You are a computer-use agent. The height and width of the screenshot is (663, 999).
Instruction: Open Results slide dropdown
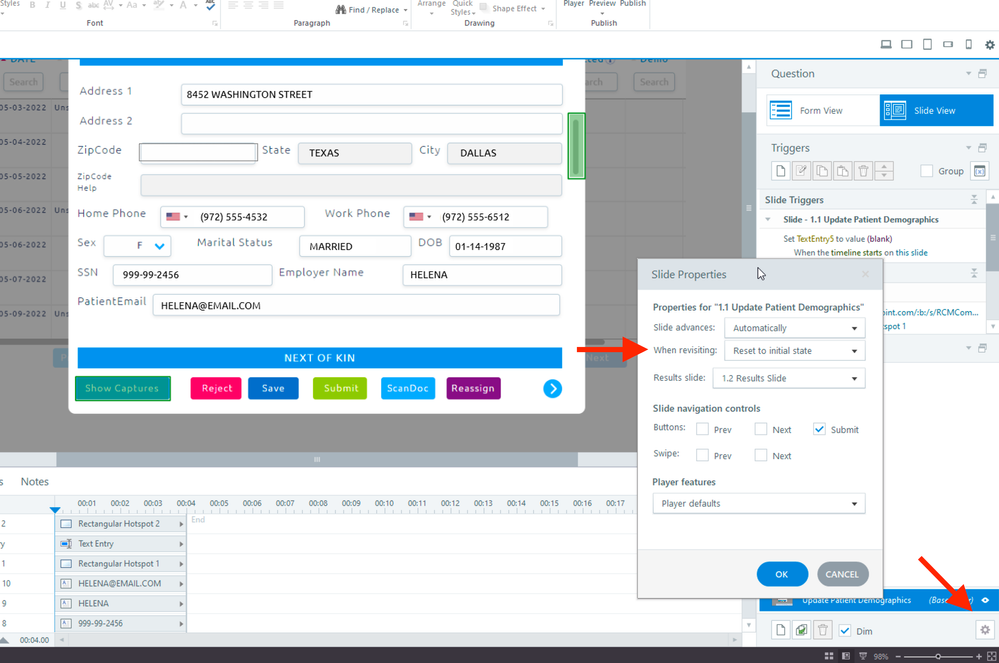(x=789, y=378)
